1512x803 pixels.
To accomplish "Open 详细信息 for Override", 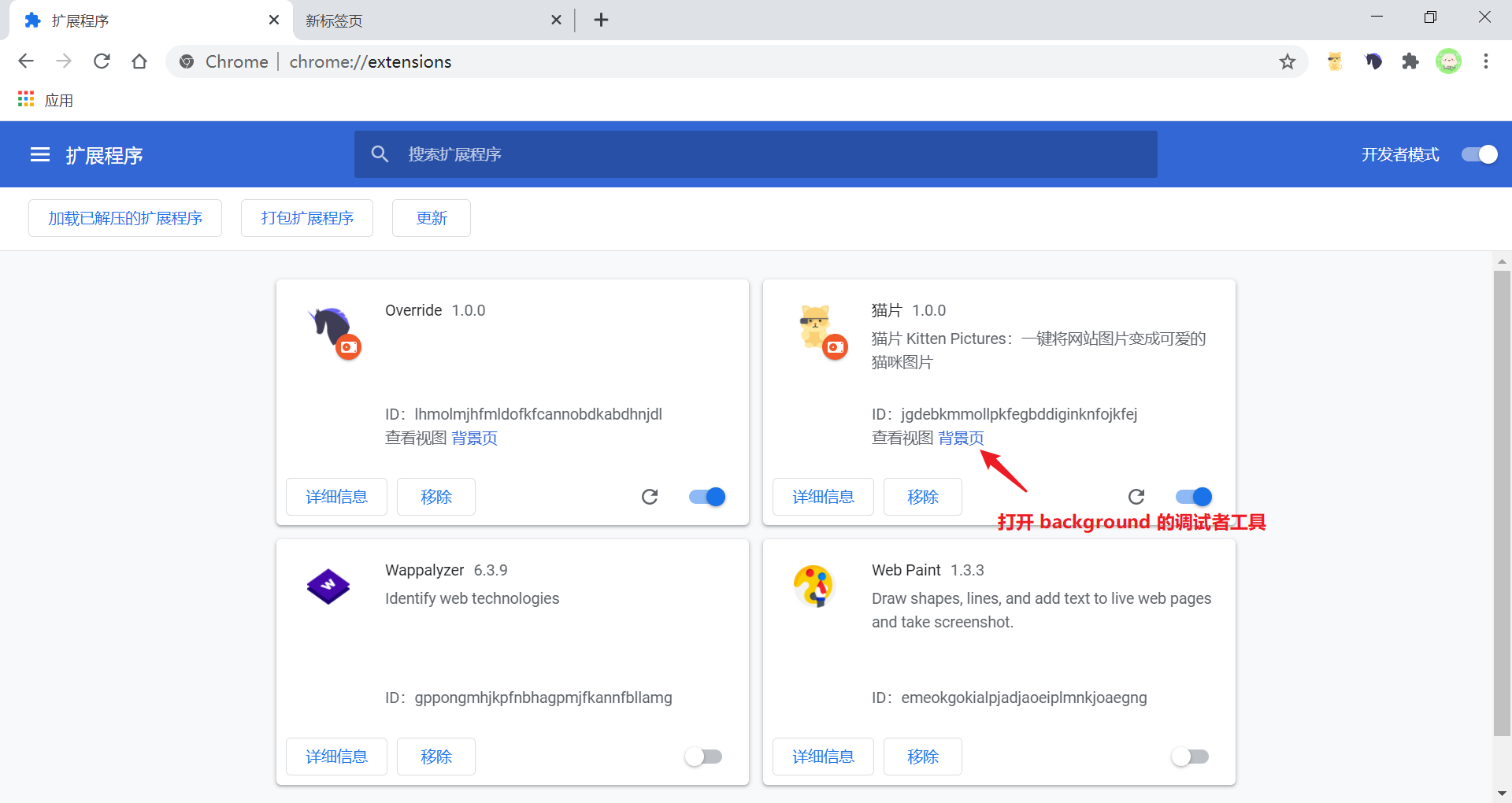I will click(x=336, y=497).
